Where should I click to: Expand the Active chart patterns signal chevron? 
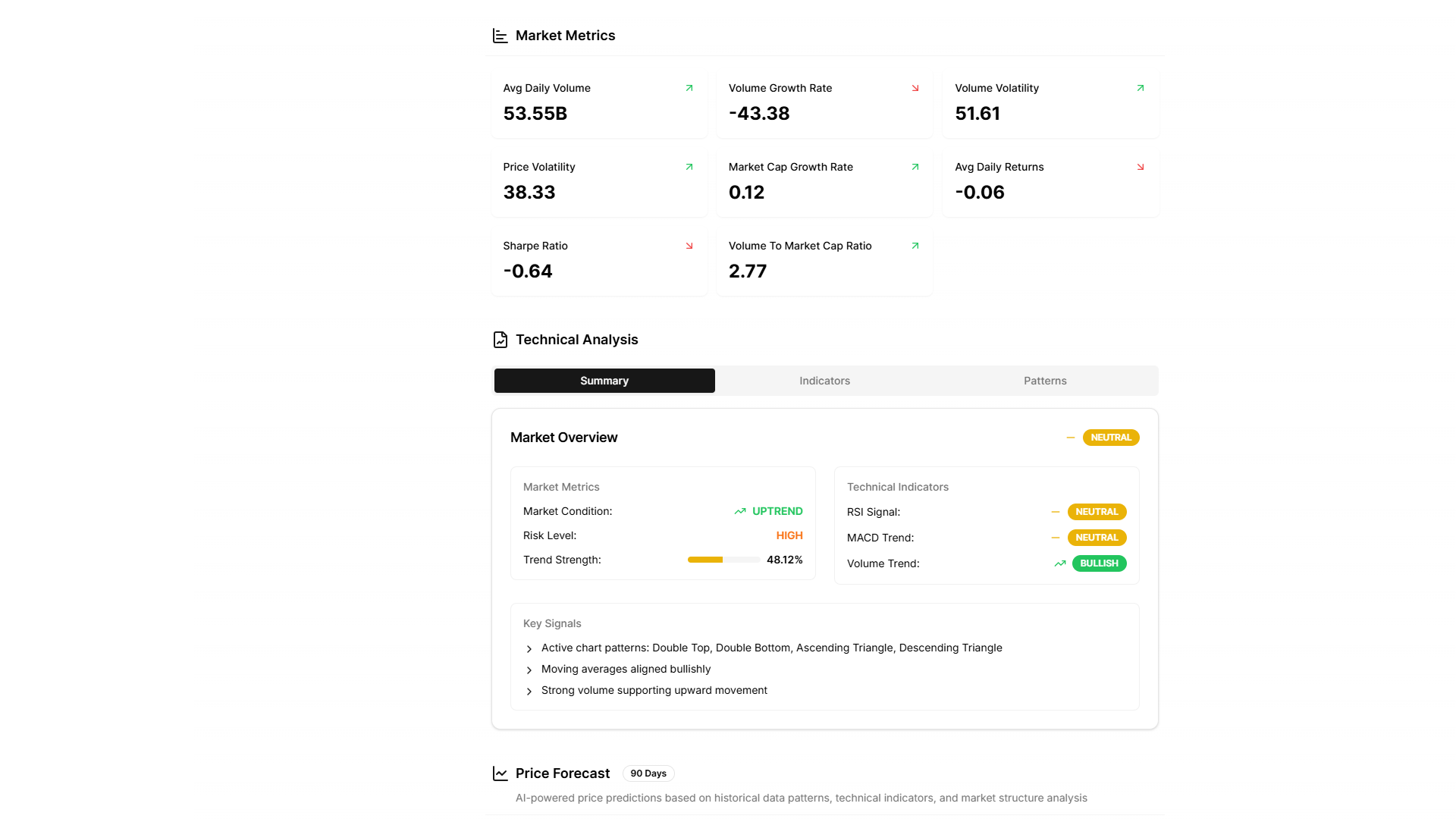point(529,649)
